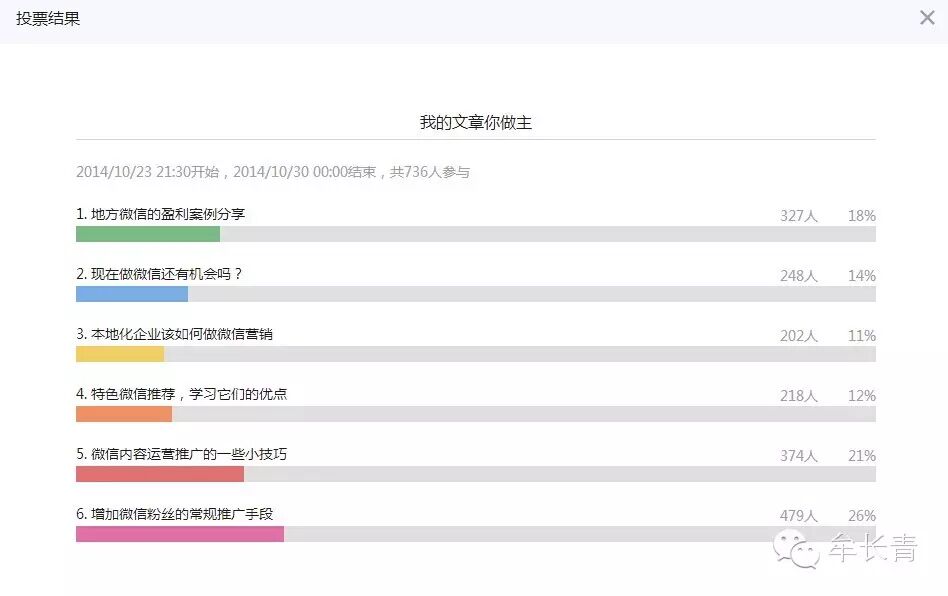
Task: Click the 投票结果 header title
Action: (x=48, y=19)
